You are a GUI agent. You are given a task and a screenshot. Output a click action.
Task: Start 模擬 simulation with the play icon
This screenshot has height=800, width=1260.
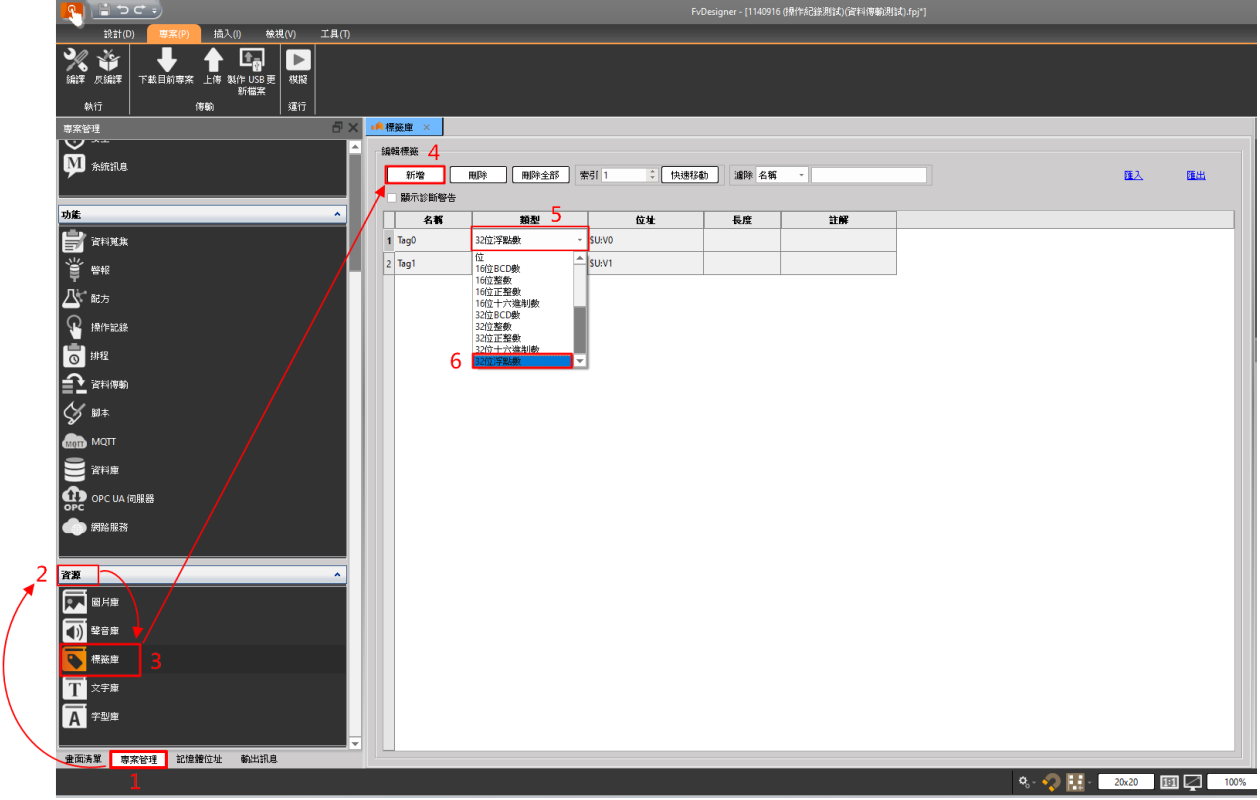click(298, 61)
